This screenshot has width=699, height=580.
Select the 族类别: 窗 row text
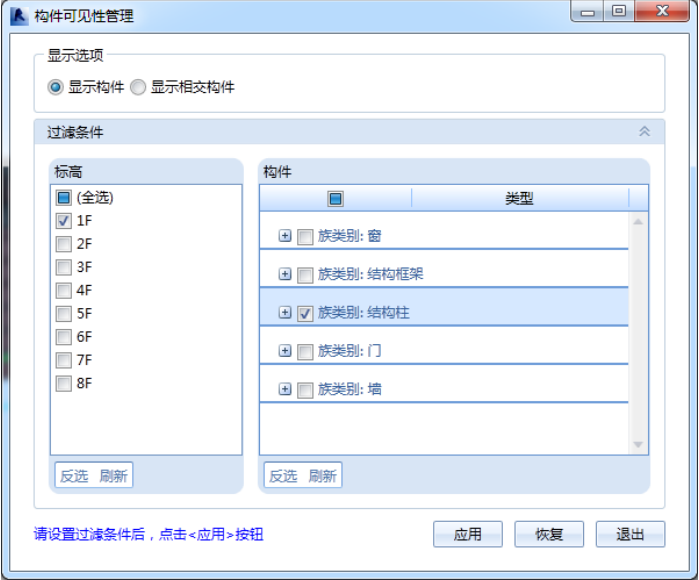tap(350, 235)
